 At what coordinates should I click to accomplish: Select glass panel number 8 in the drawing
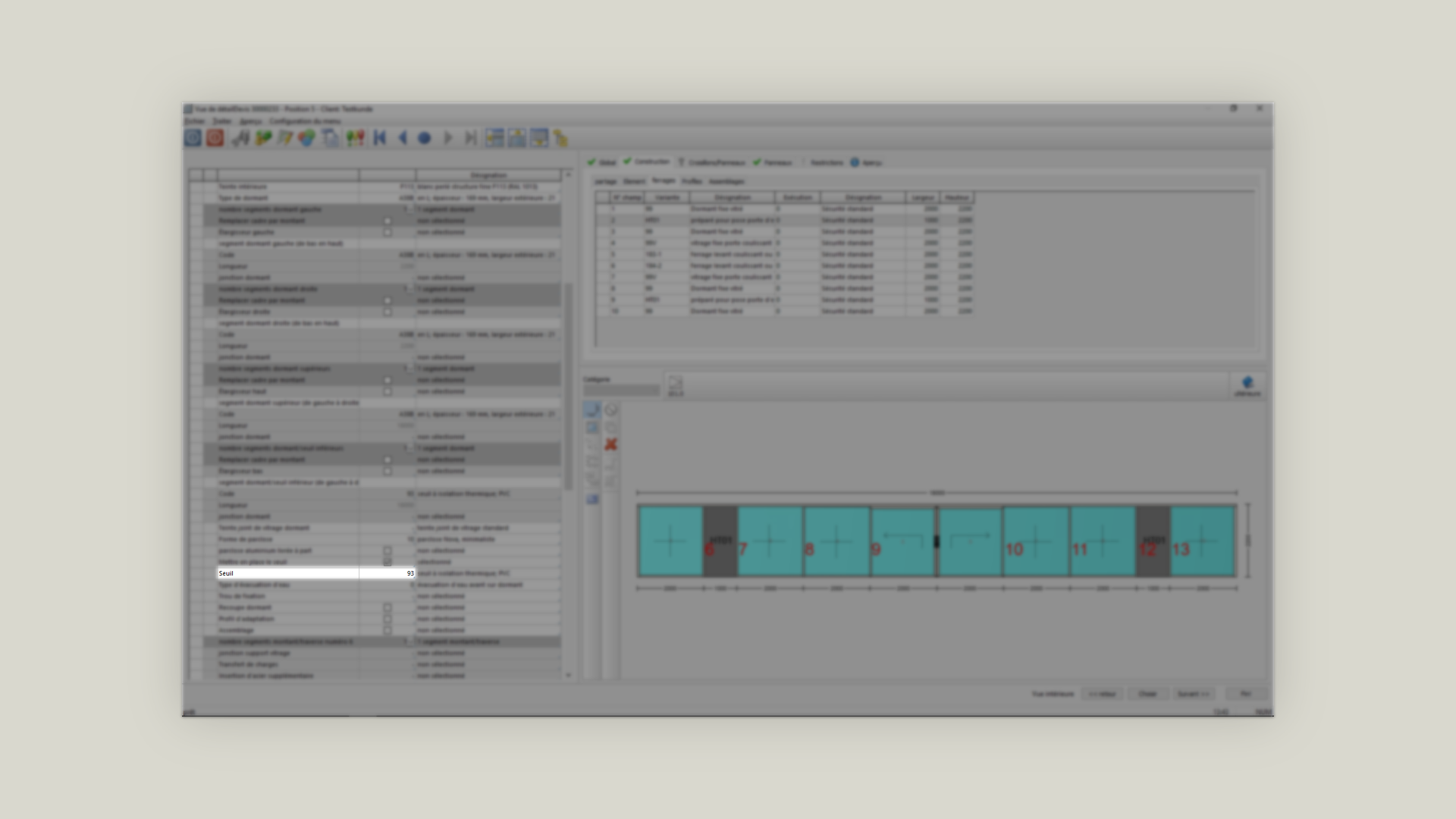tap(836, 541)
